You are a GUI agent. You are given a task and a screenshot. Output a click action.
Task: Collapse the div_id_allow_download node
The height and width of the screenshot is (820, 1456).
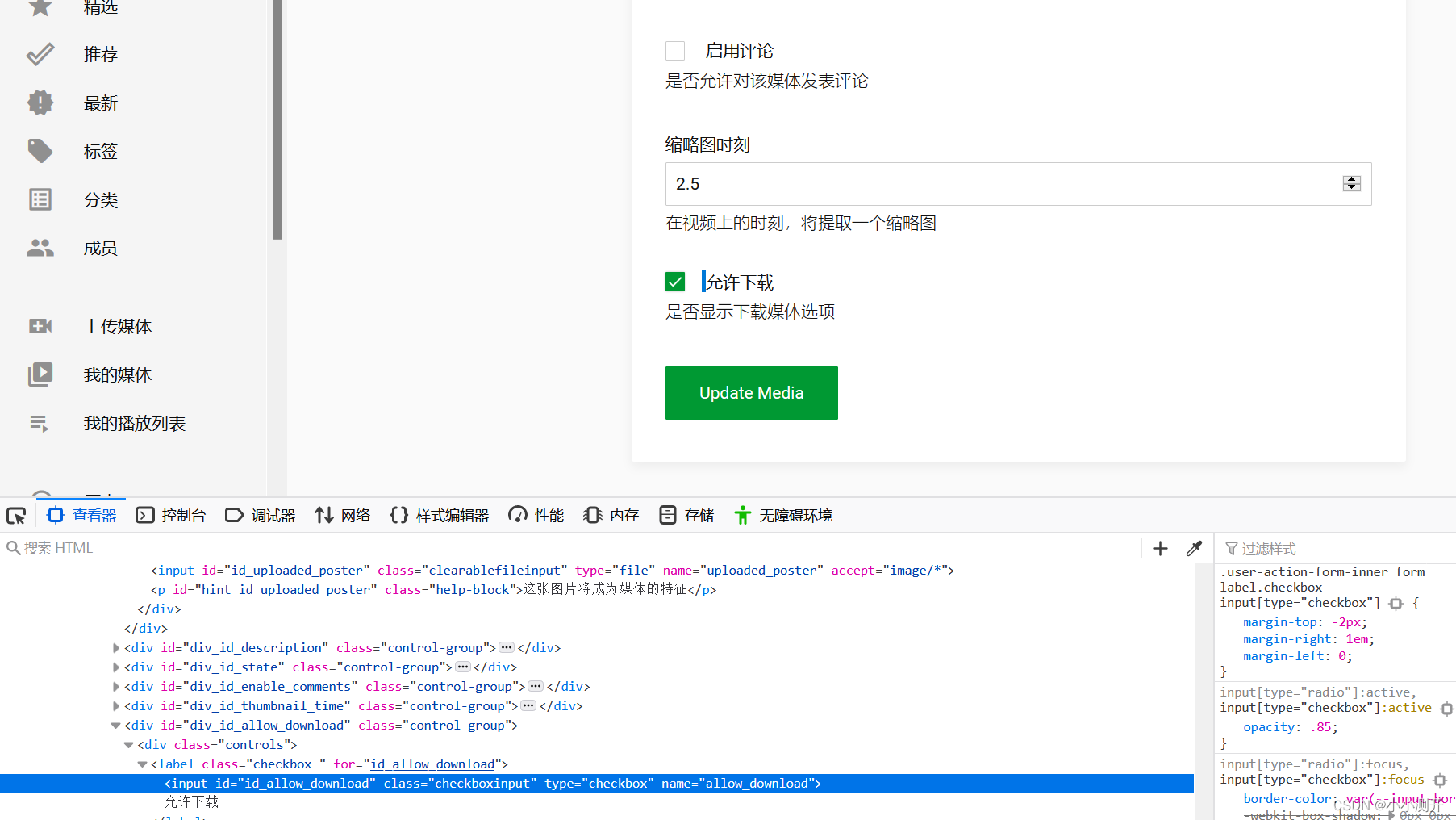116,725
